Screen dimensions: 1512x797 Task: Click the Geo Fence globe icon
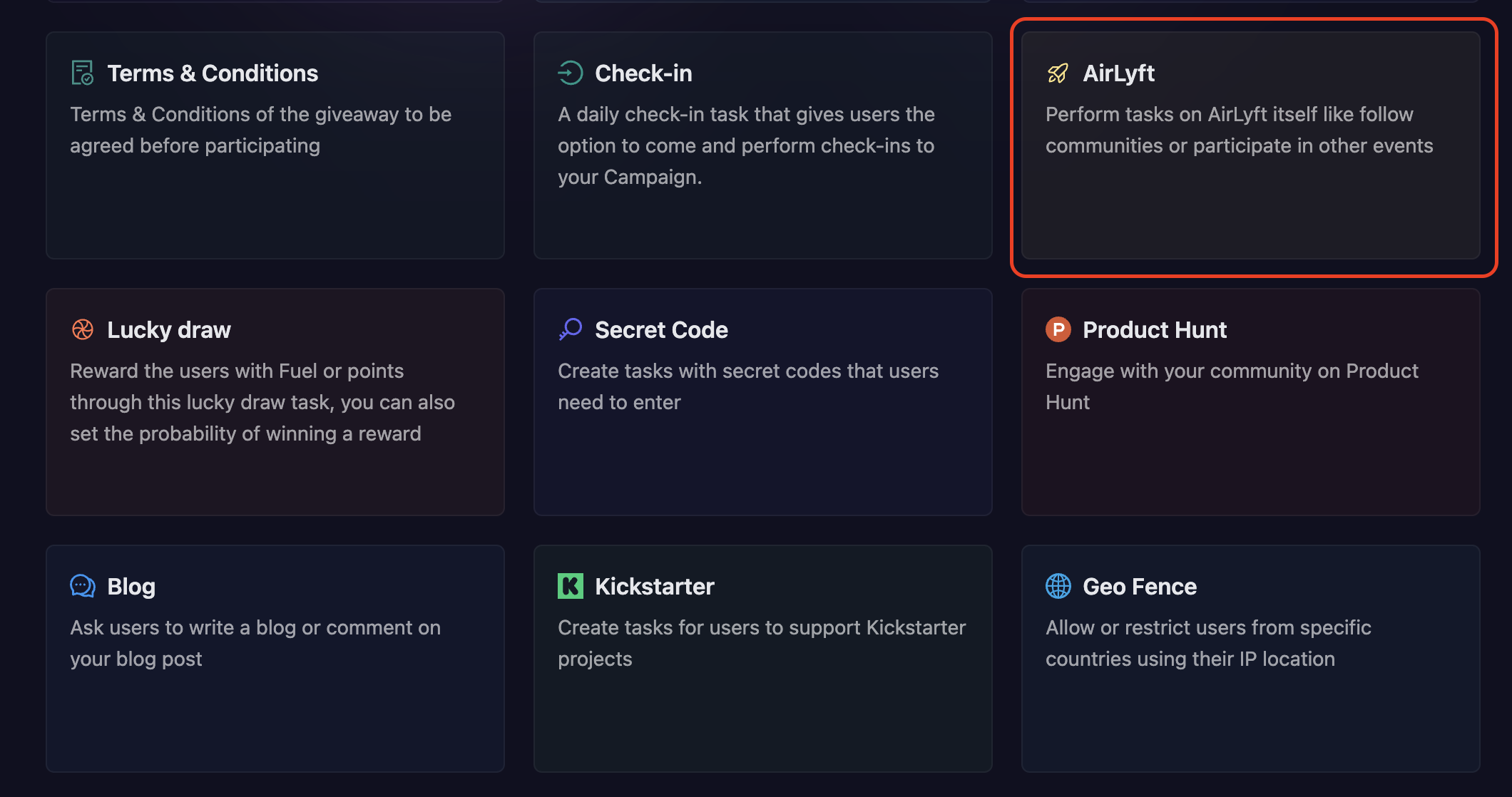pyautogui.click(x=1058, y=585)
